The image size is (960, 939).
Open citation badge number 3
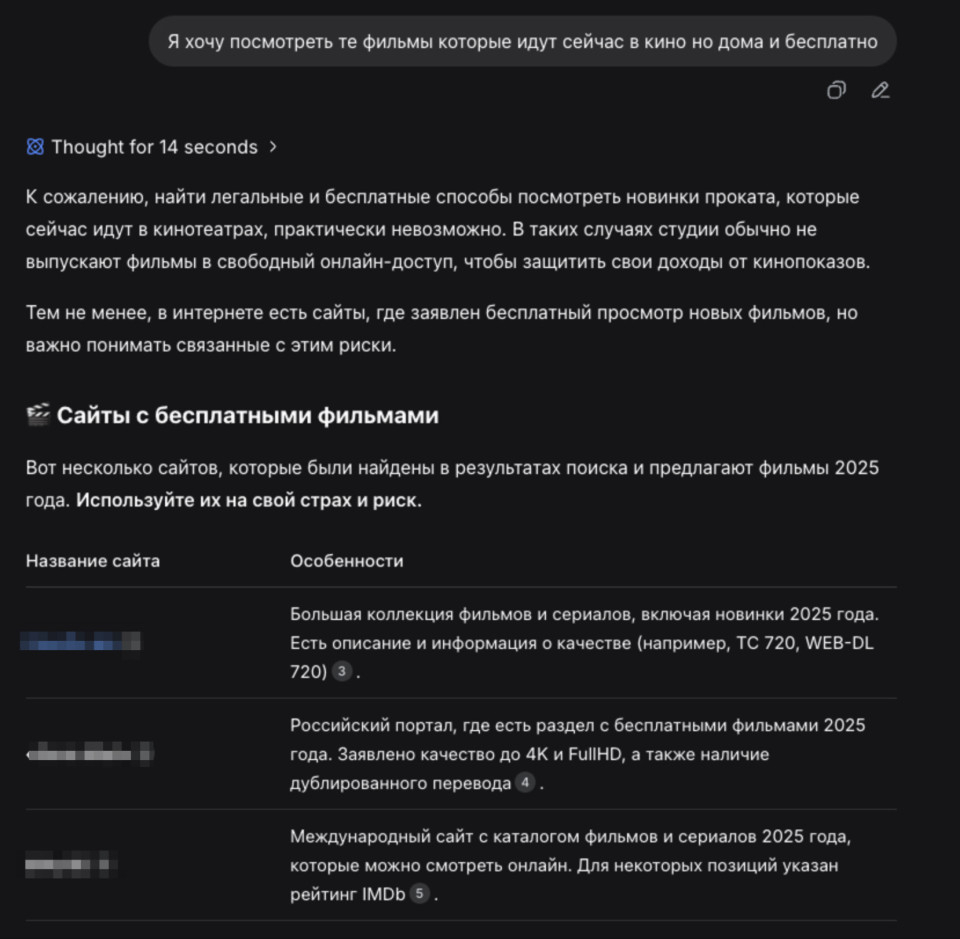coord(342,672)
